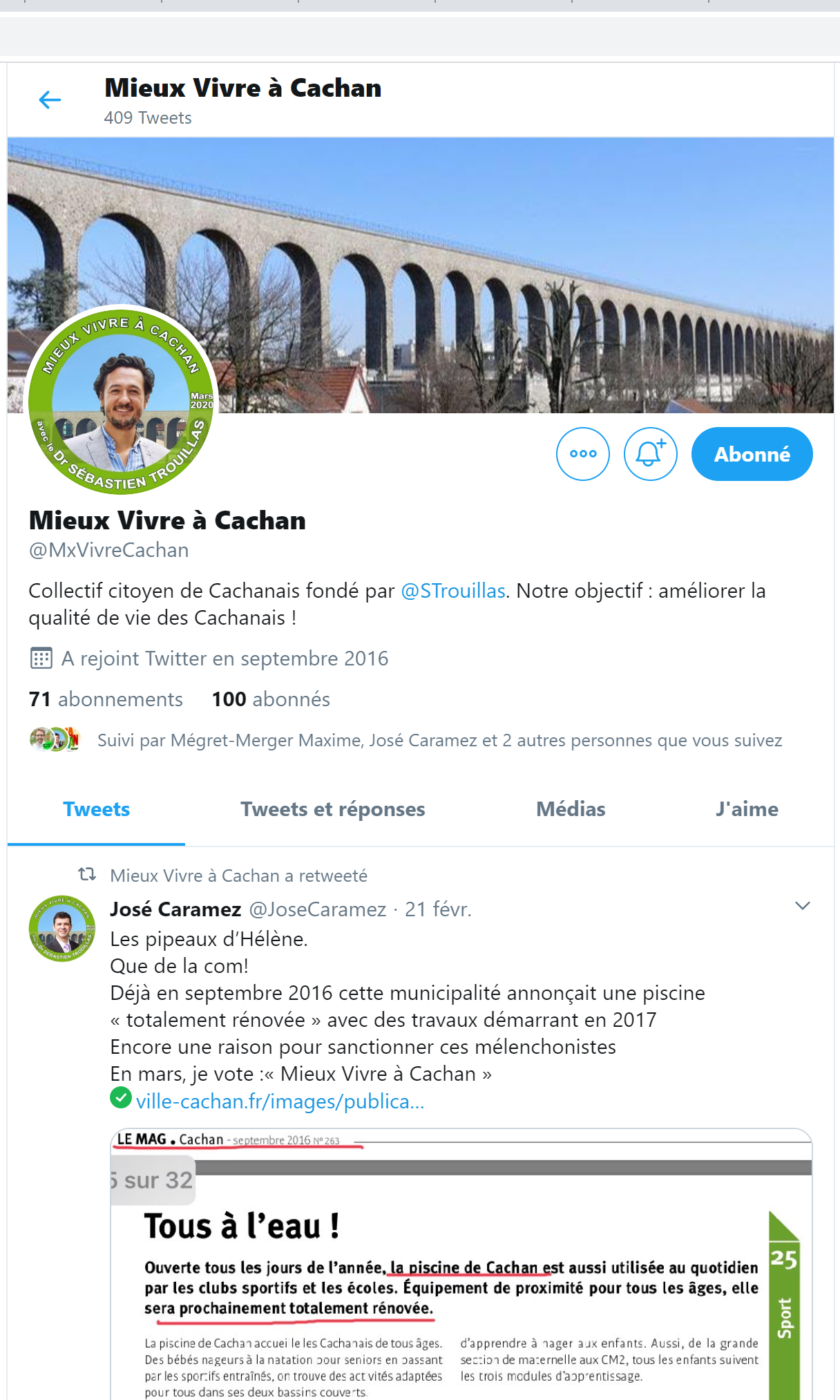Switch to Tweets et réponses tab
Screen dimensions: 840x1400
(x=332, y=809)
